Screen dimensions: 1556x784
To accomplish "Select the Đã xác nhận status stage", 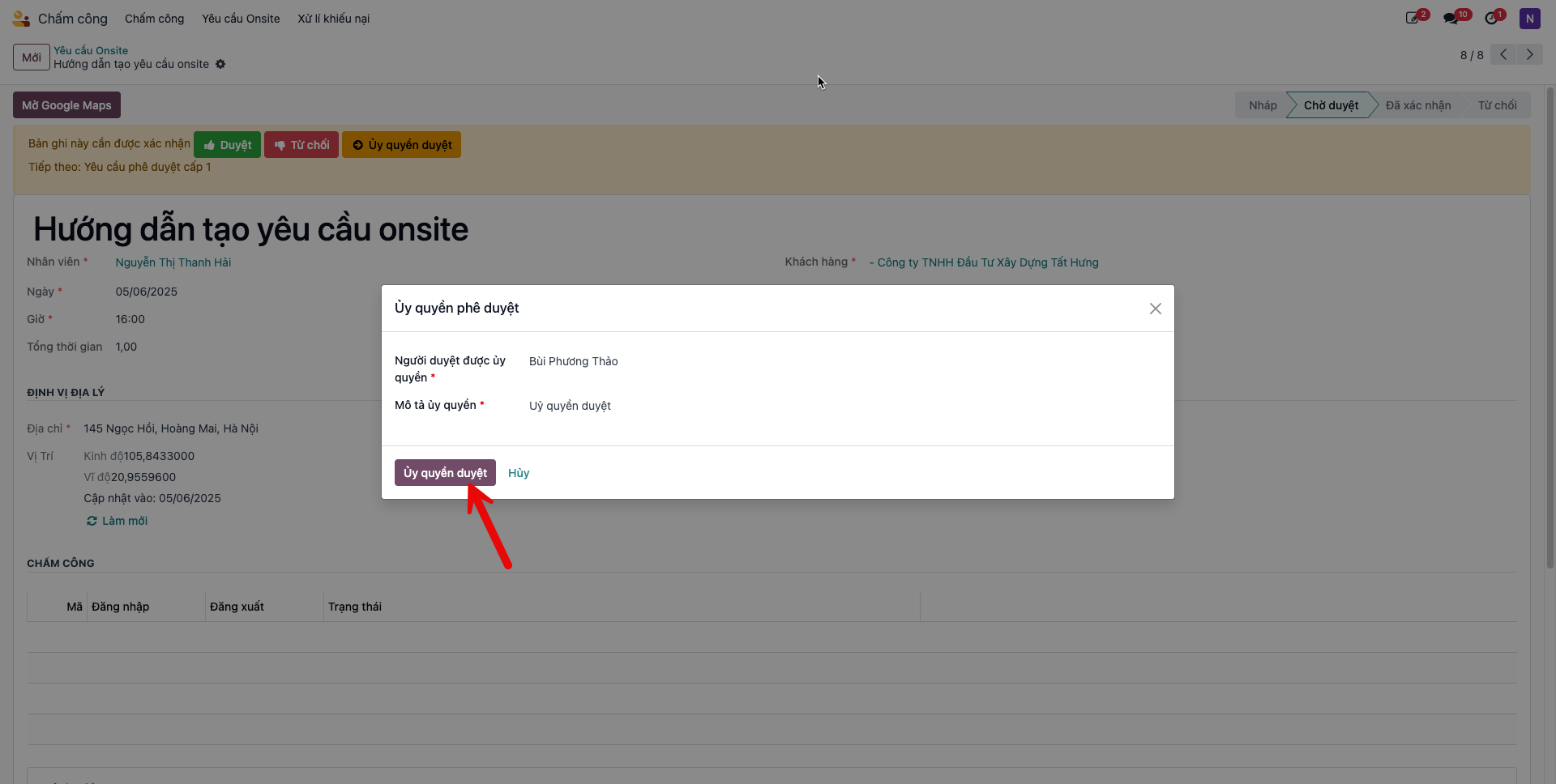I will [x=1418, y=105].
